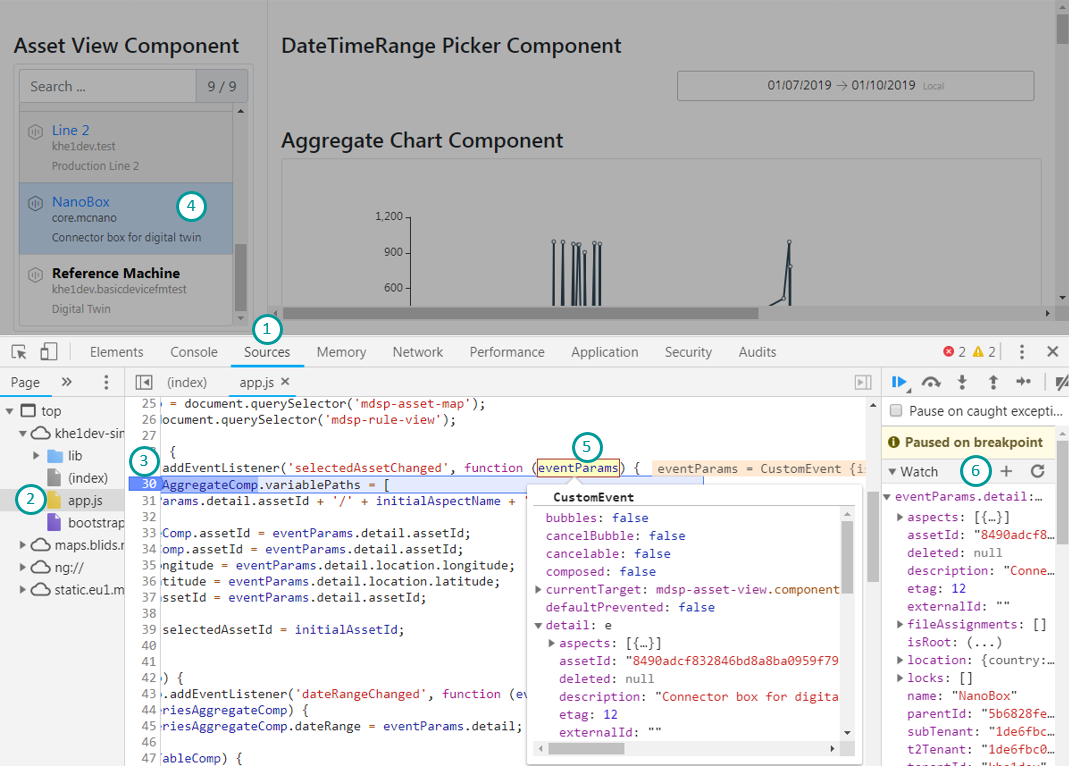Open the DevTools three-dot menu
This screenshot has height=766, width=1069.
[1021, 352]
